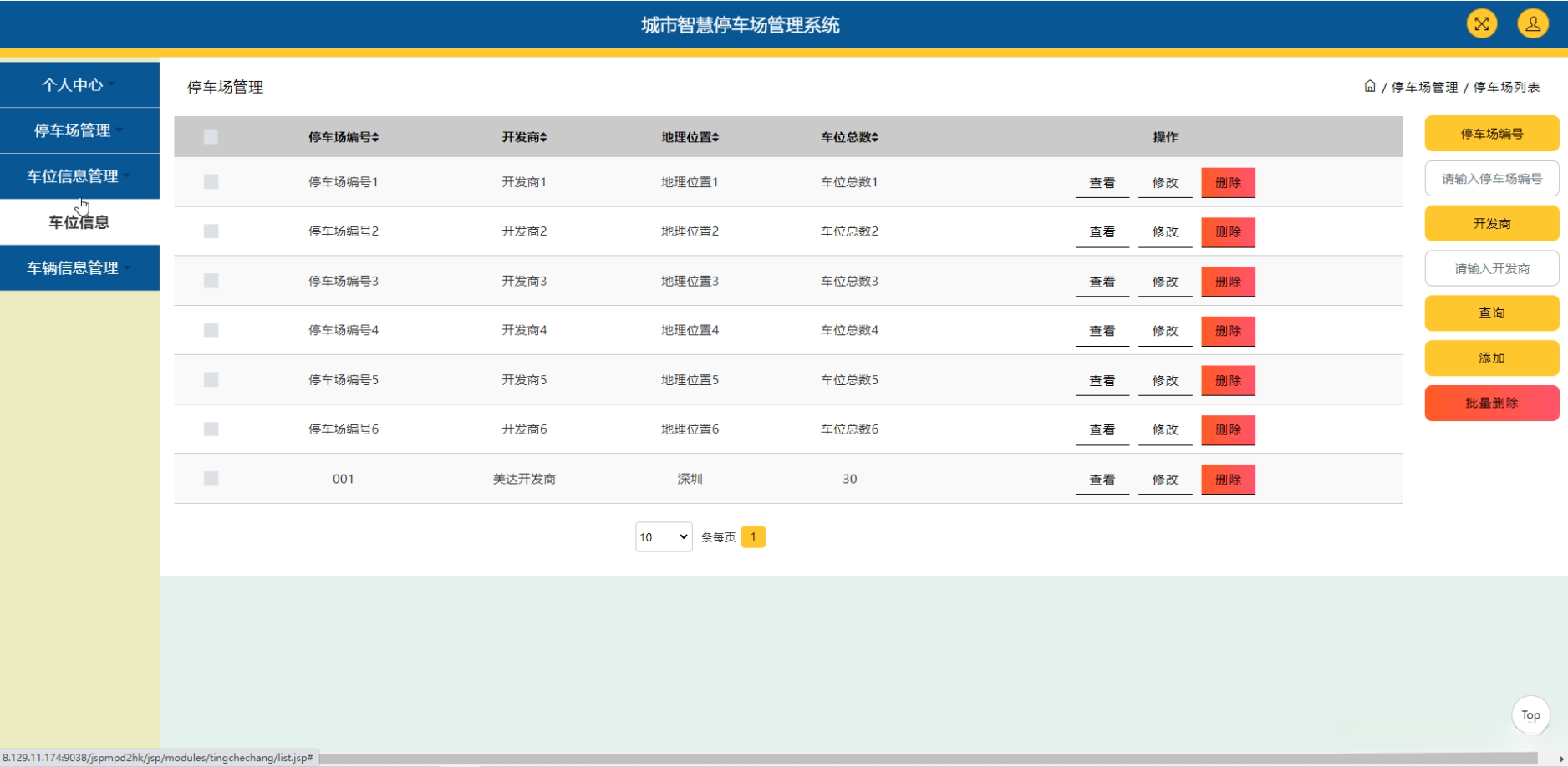
Task: View details of the 001 row
Action: coord(1102,480)
